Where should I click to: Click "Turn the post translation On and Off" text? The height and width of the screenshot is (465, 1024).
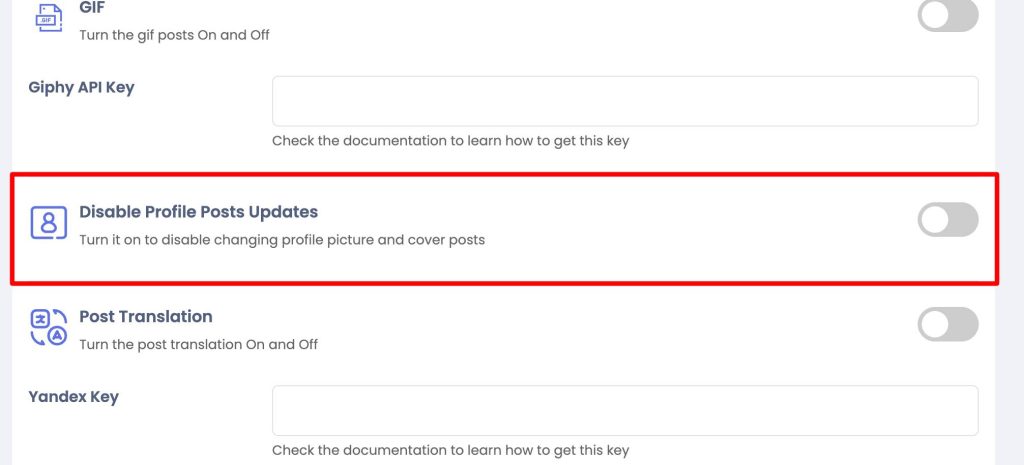tap(199, 344)
